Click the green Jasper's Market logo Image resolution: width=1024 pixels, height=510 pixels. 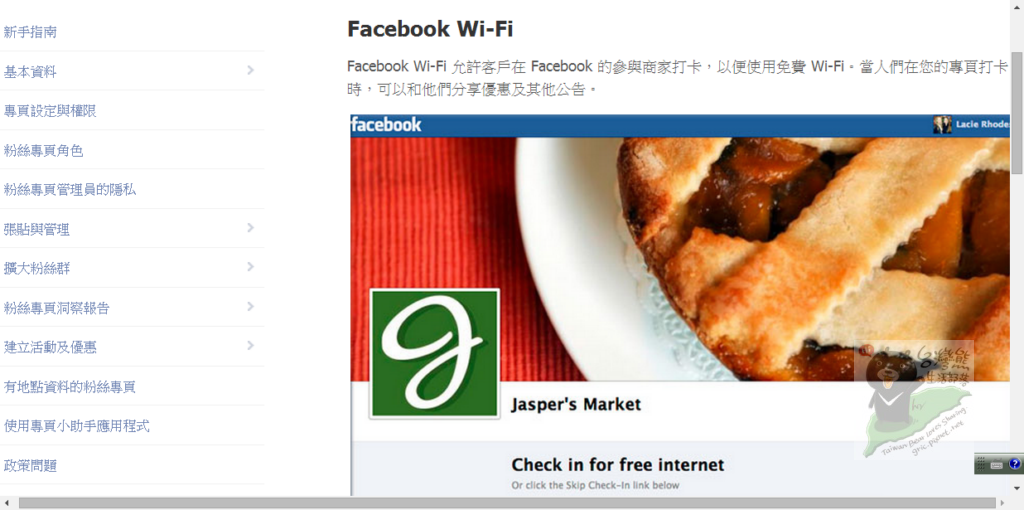click(435, 353)
